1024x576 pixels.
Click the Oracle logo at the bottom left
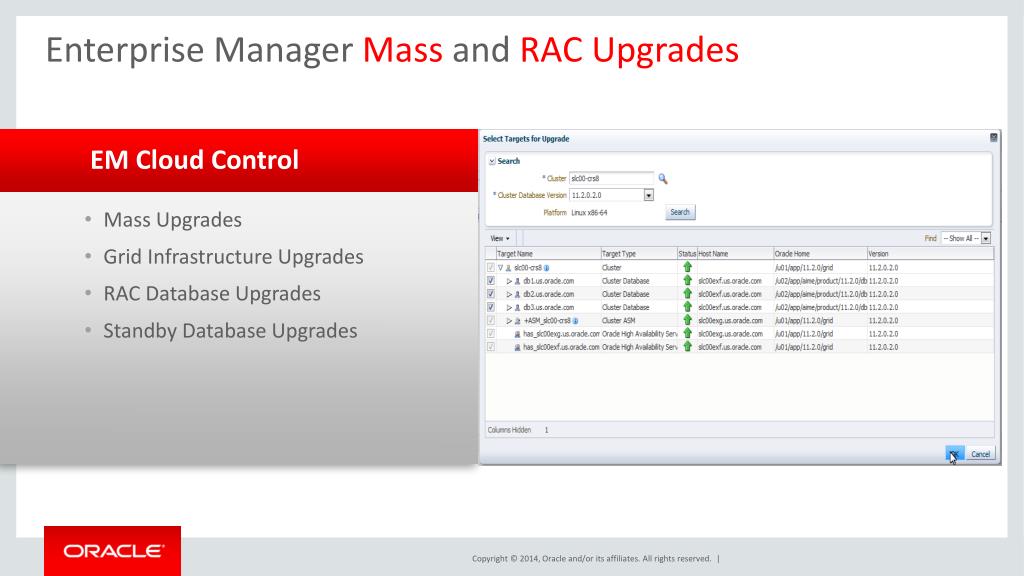(112, 551)
